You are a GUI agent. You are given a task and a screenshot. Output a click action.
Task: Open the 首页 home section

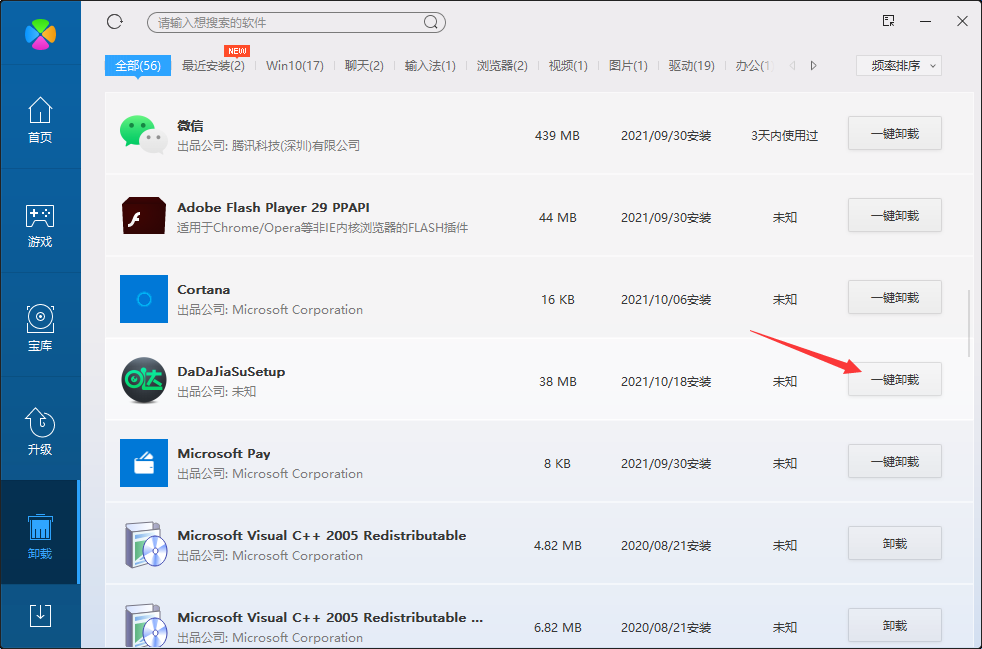(40, 120)
